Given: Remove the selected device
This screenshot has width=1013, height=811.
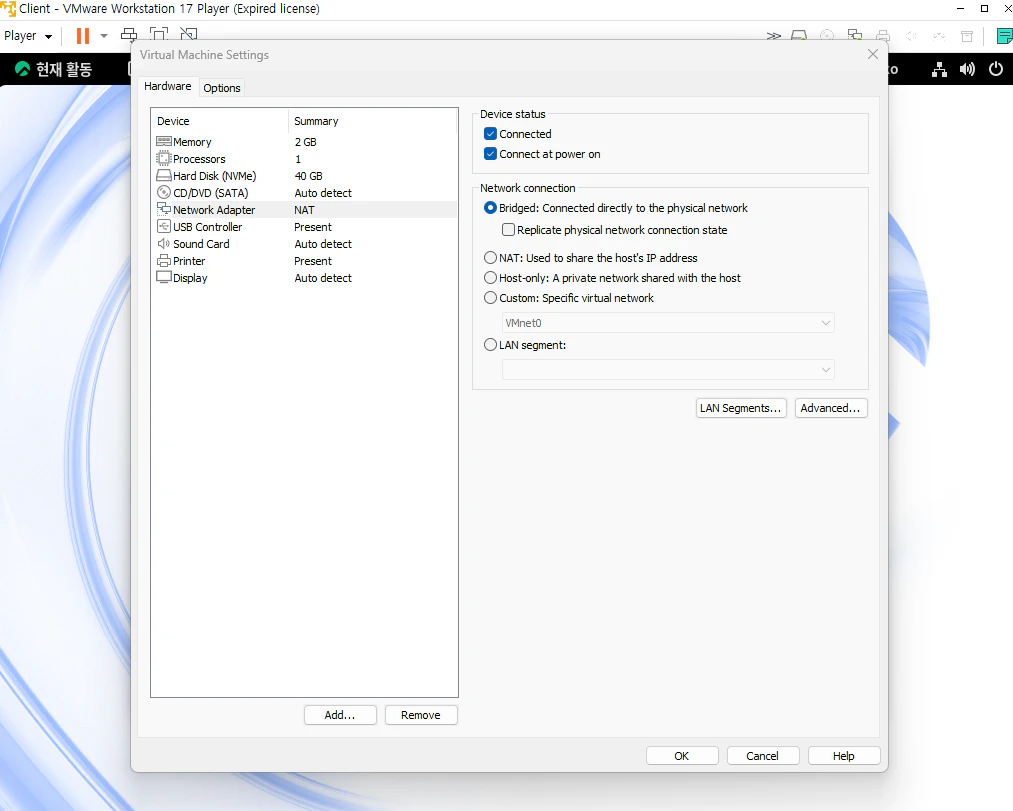Looking at the screenshot, I should click(x=421, y=715).
